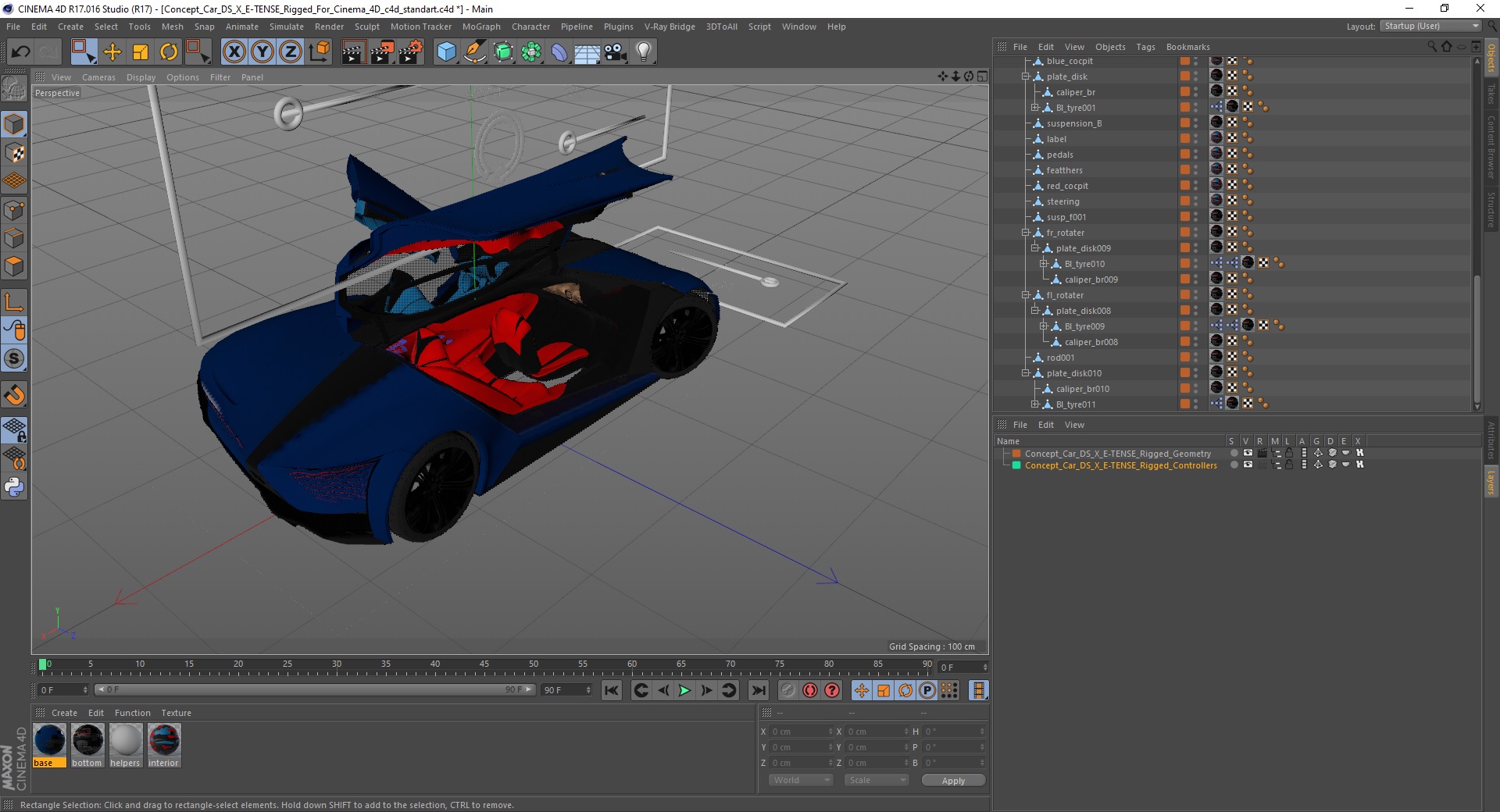This screenshot has height=812, width=1500.
Task: Activate the Move tool
Action: (x=112, y=52)
